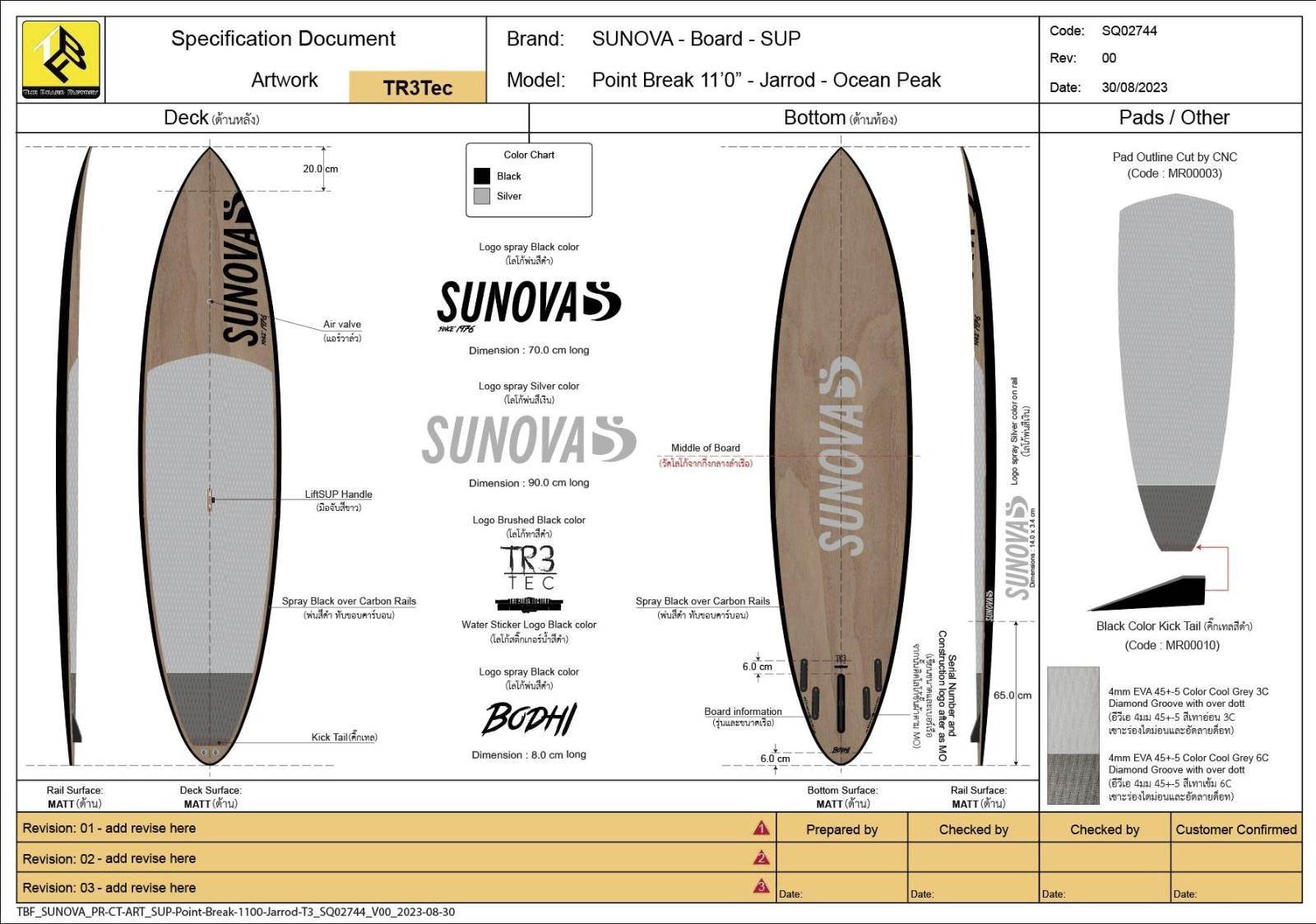This screenshot has width=1316, height=924.
Task: Pick the Silver swatch in Color Chart
Action: [482, 196]
